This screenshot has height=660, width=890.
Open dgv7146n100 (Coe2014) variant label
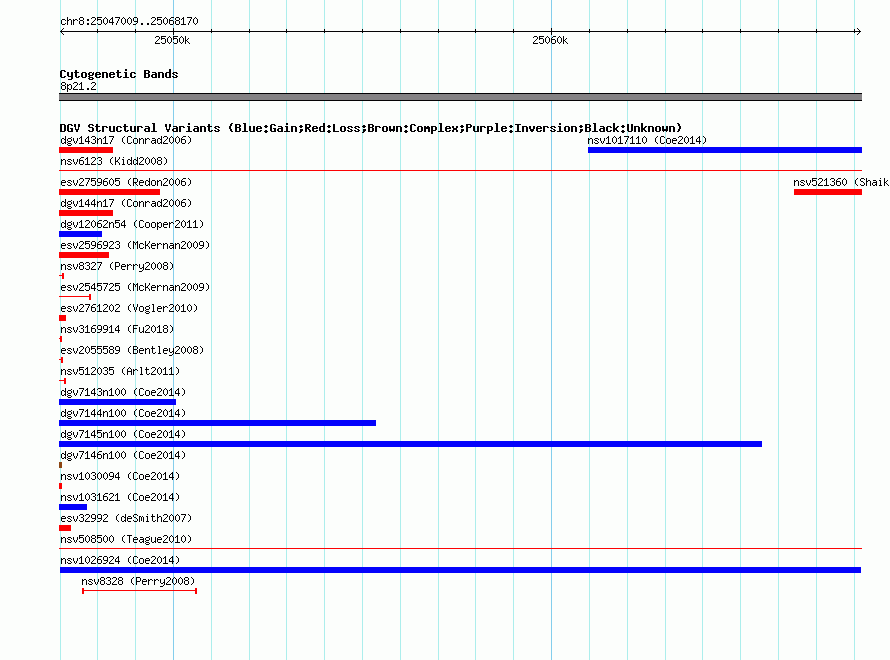coord(123,455)
